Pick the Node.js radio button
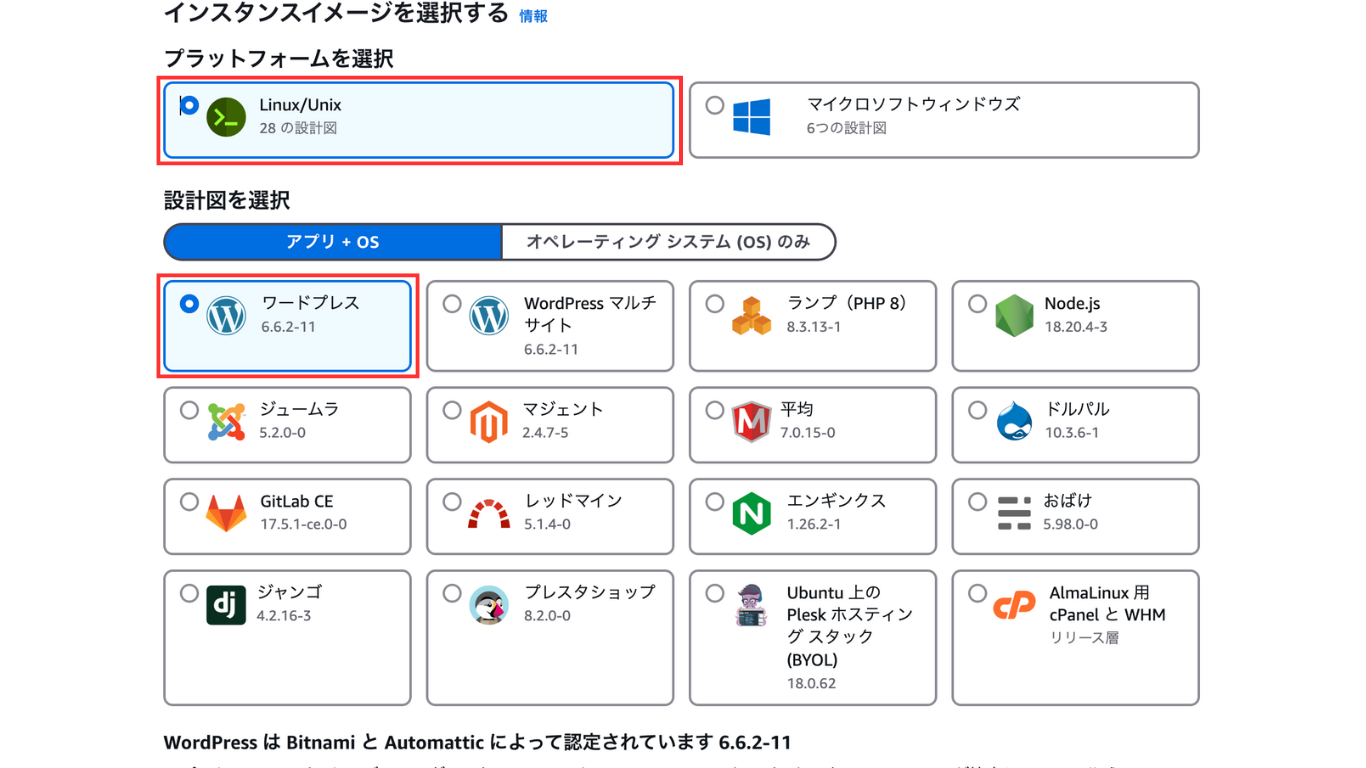 (977, 303)
